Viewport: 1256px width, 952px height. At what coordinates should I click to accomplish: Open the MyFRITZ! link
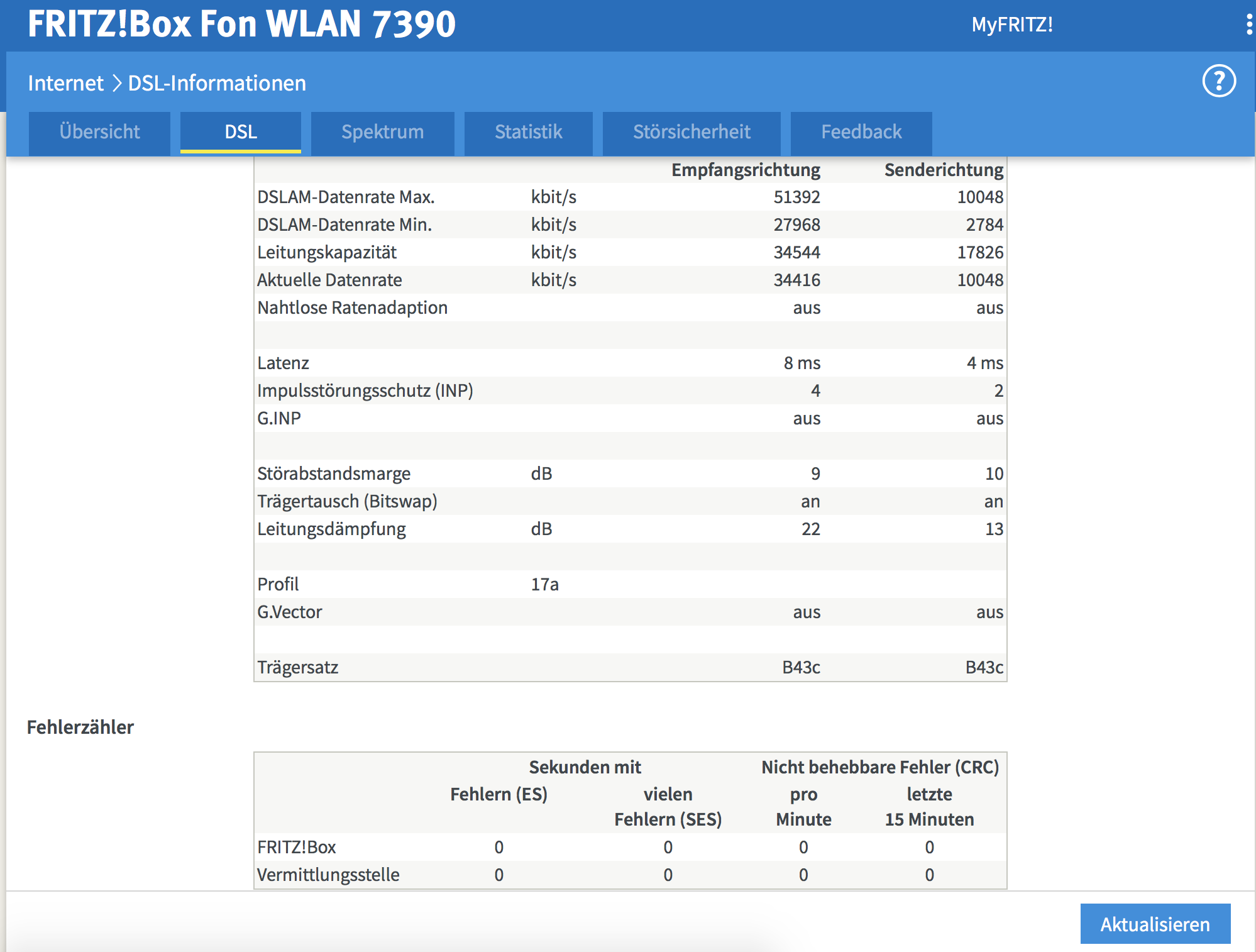(1011, 25)
